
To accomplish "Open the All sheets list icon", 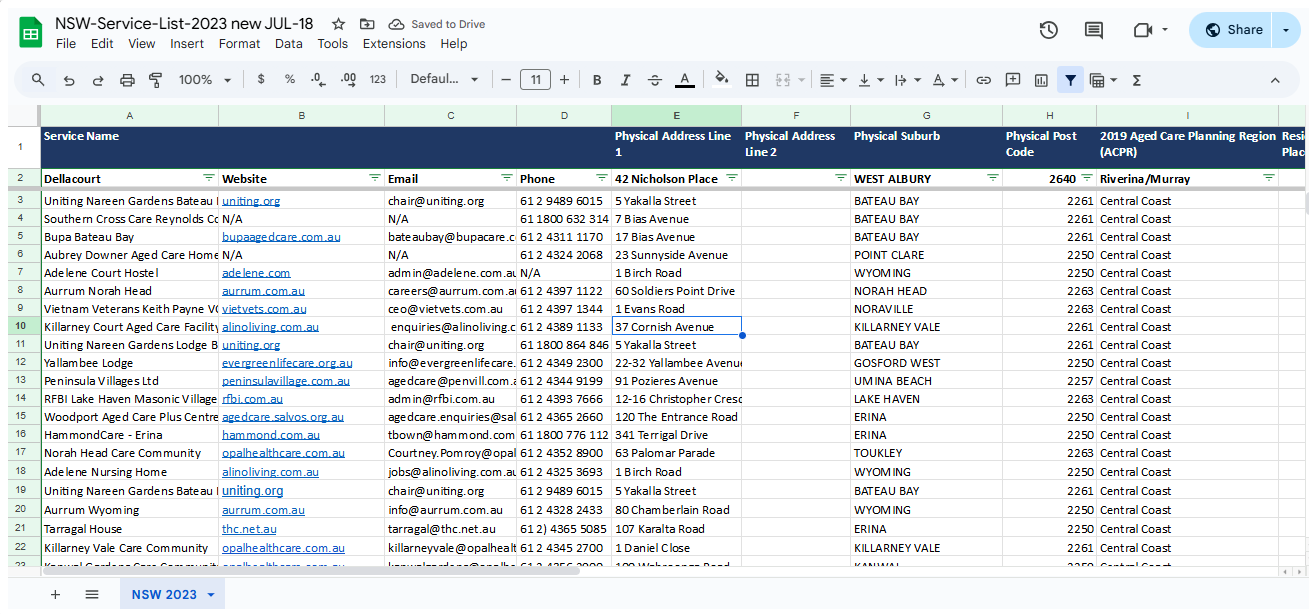I will (92, 594).
